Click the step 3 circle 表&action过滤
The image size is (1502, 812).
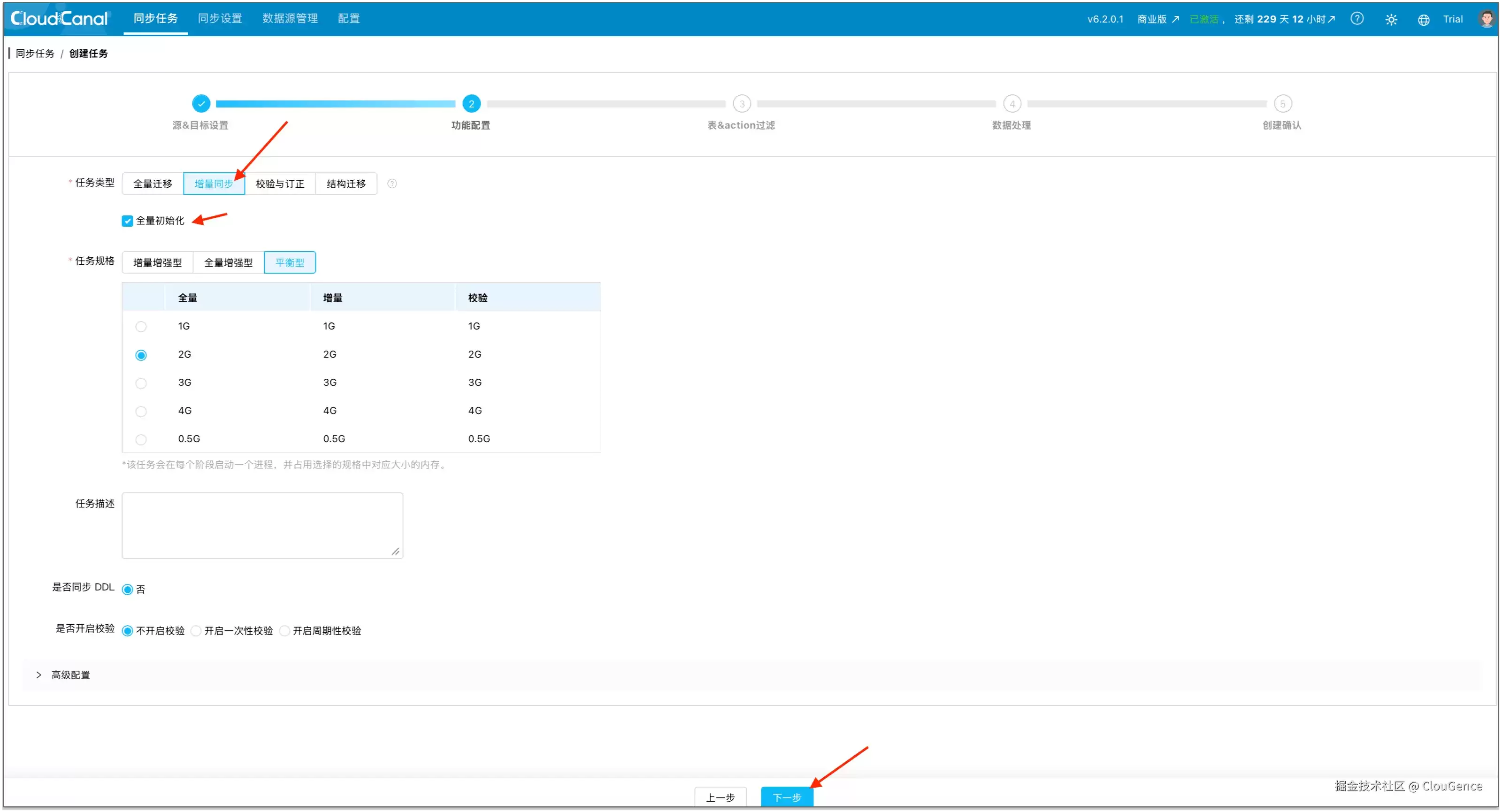tap(742, 104)
